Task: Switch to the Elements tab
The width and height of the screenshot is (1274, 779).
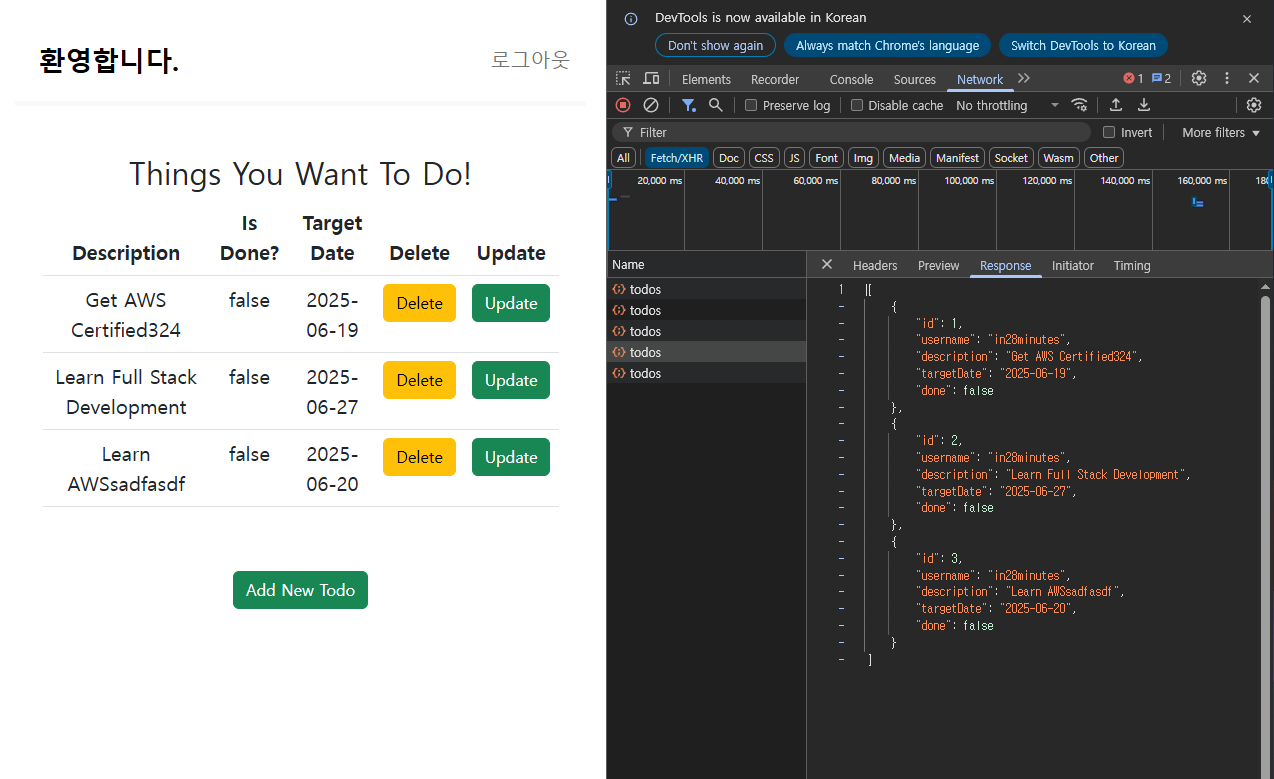Action: [x=706, y=79]
